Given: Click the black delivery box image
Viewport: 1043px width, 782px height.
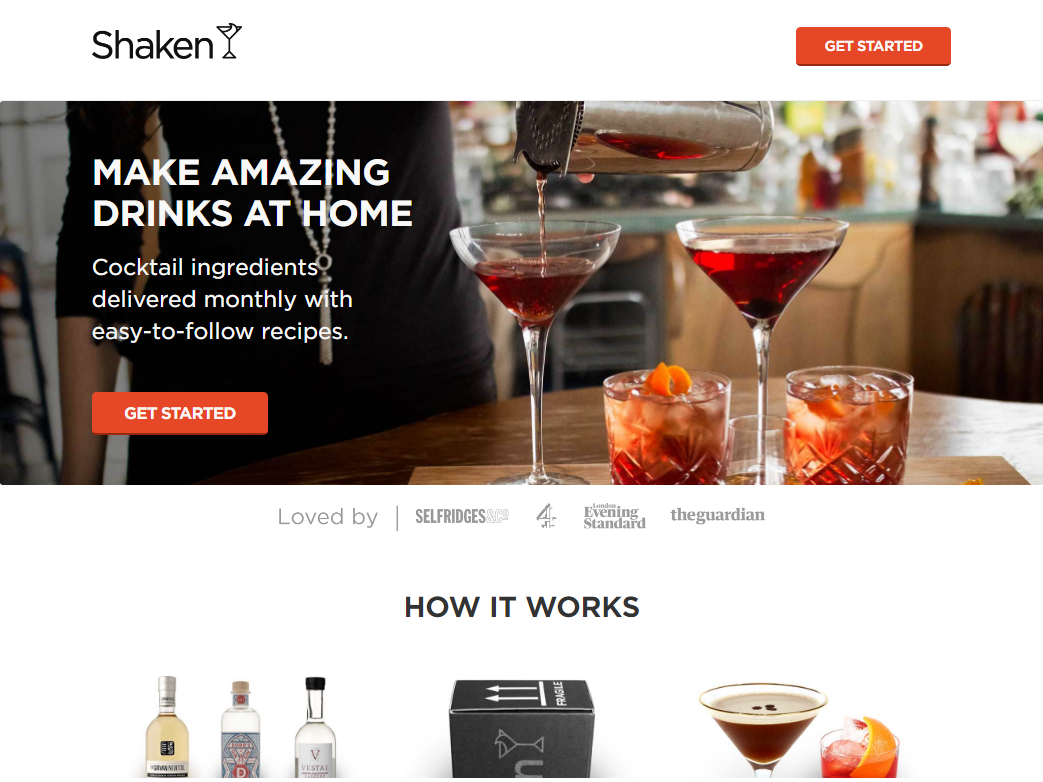Looking at the screenshot, I should click(x=521, y=728).
